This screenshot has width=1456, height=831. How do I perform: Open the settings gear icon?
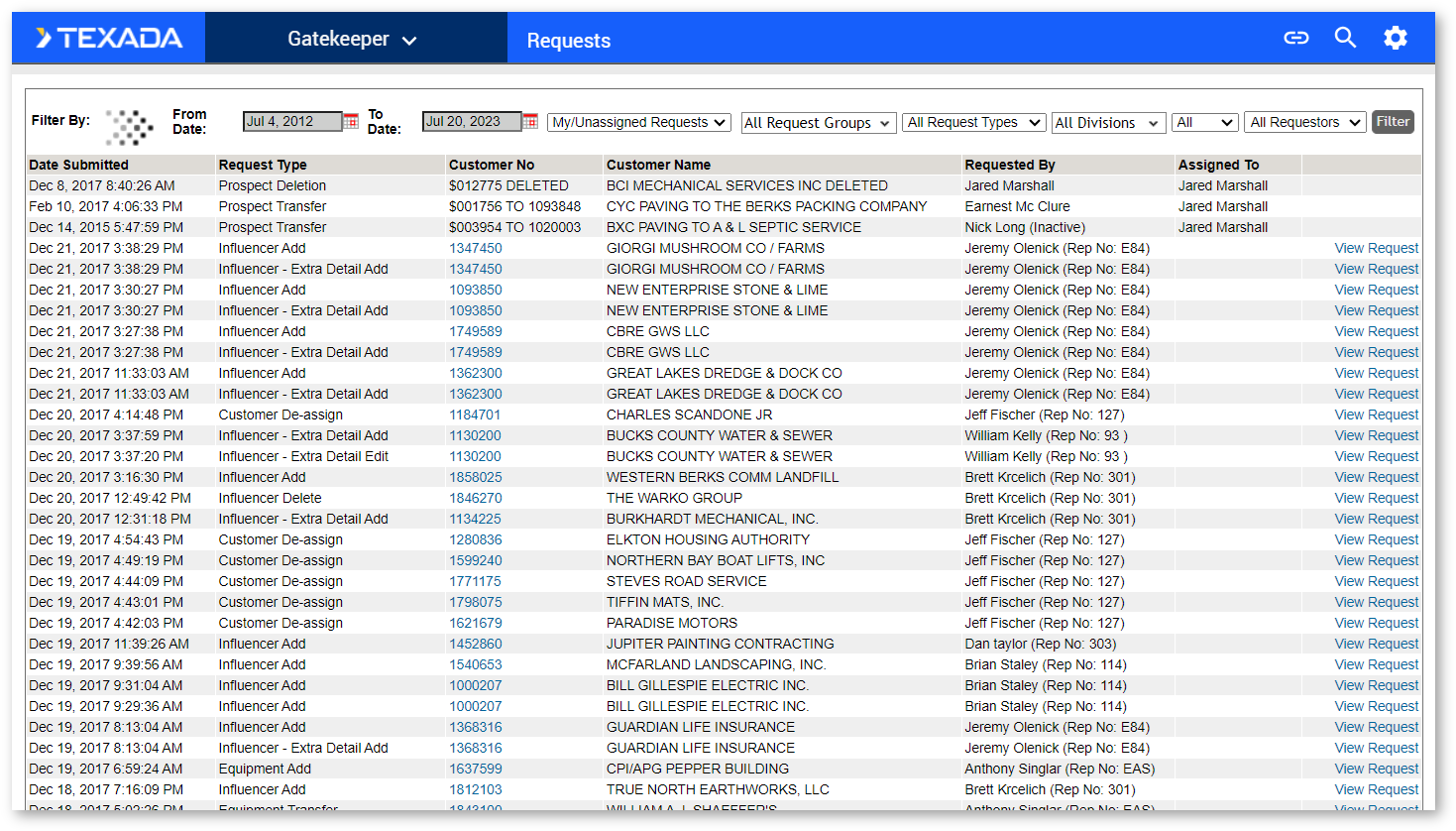(x=1396, y=38)
